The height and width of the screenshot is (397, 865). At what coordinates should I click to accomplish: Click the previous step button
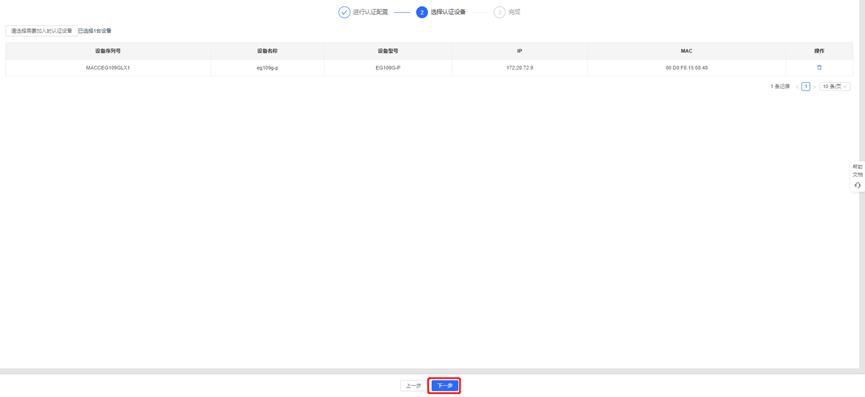(413, 386)
